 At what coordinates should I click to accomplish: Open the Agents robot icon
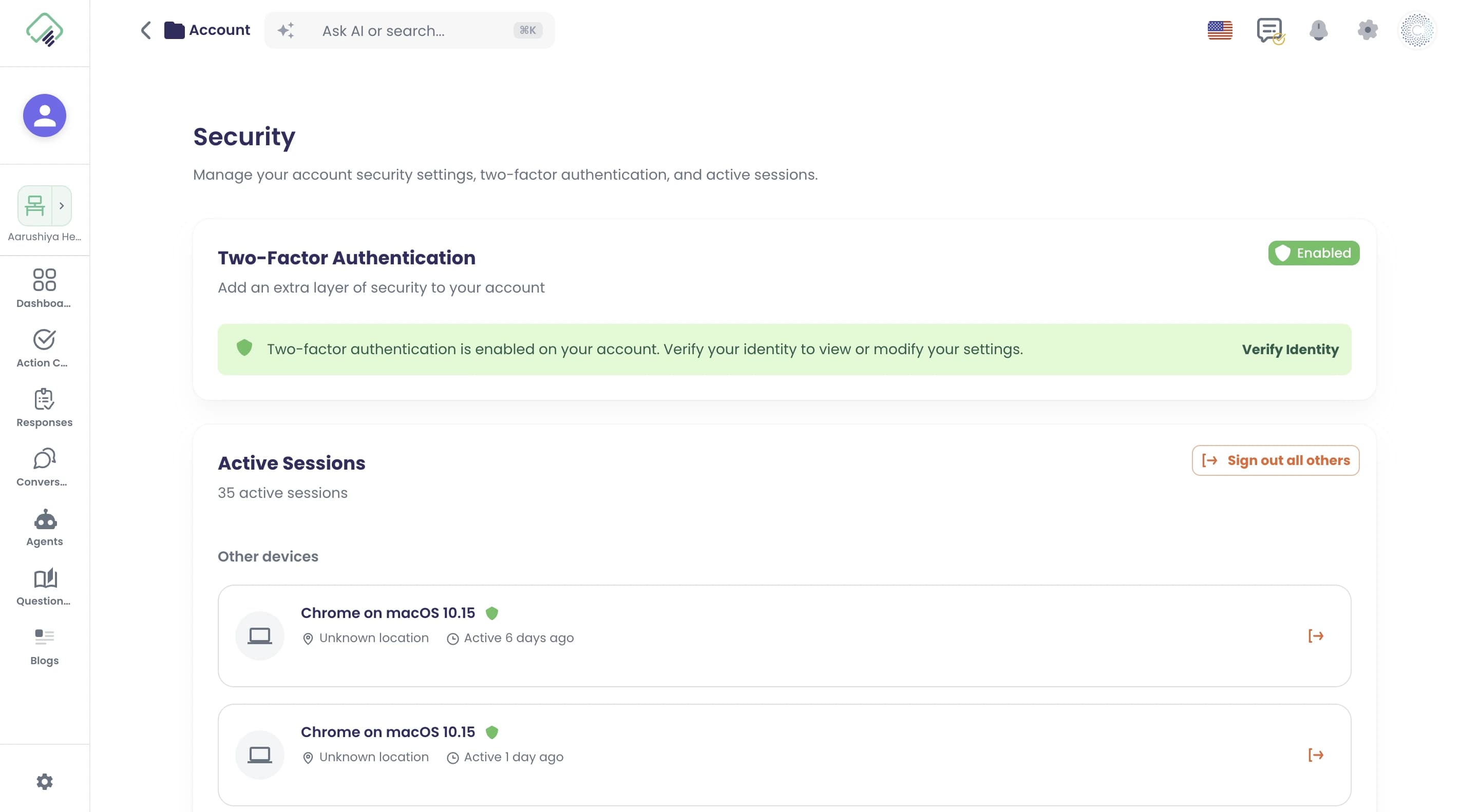point(45,520)
